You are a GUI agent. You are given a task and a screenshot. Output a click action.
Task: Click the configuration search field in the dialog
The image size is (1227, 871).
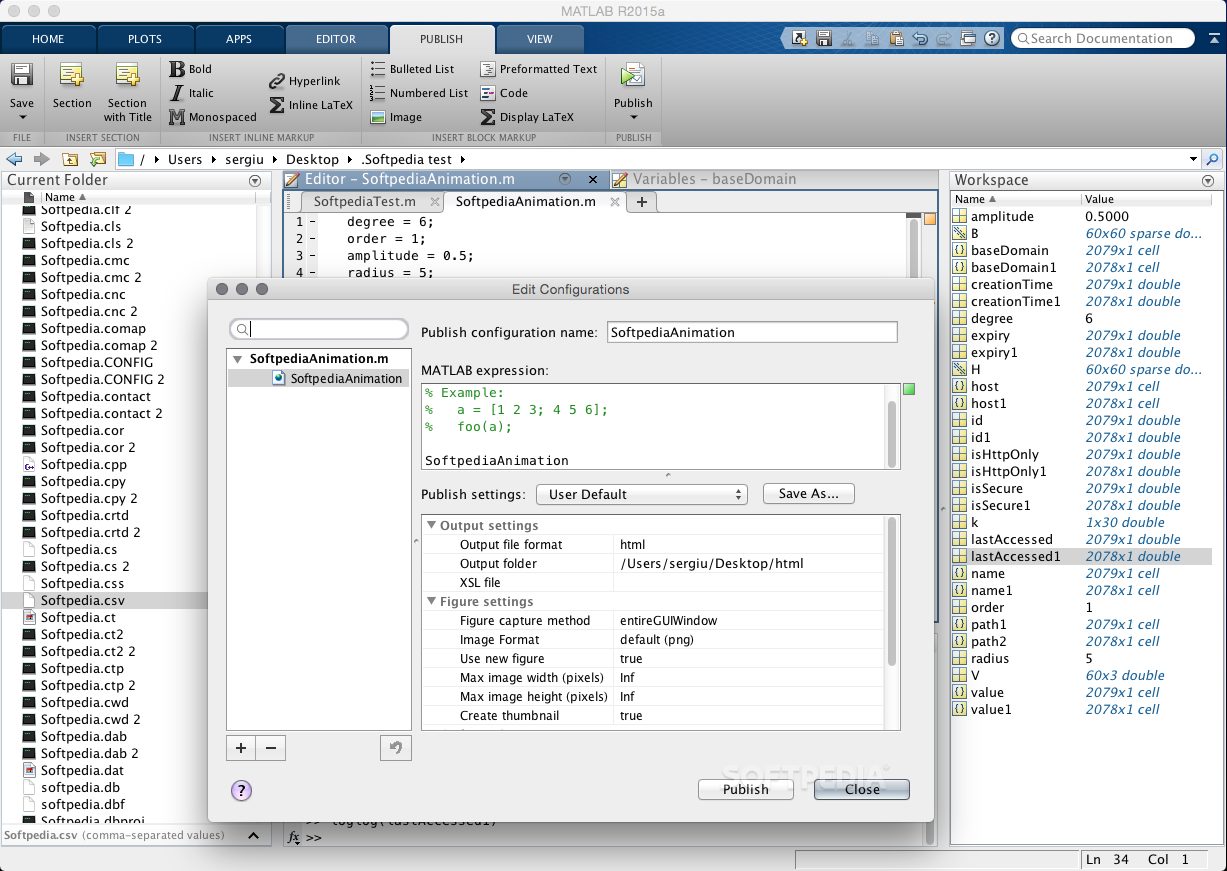319,329
